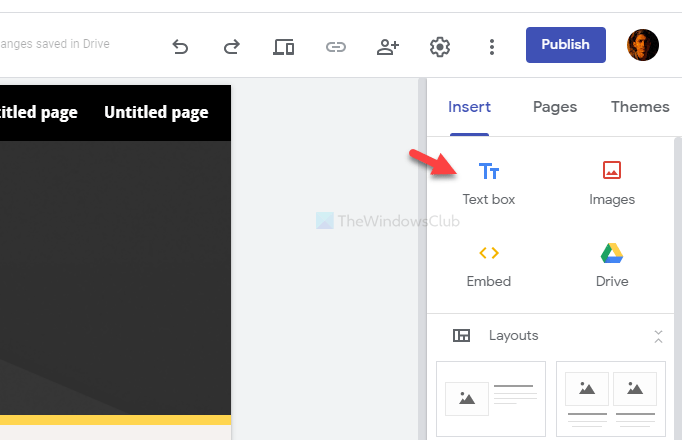The image size is (700, 440).
Task: Switch to the Themes tab
Action: pyautogui.click(x=640, y=107)
